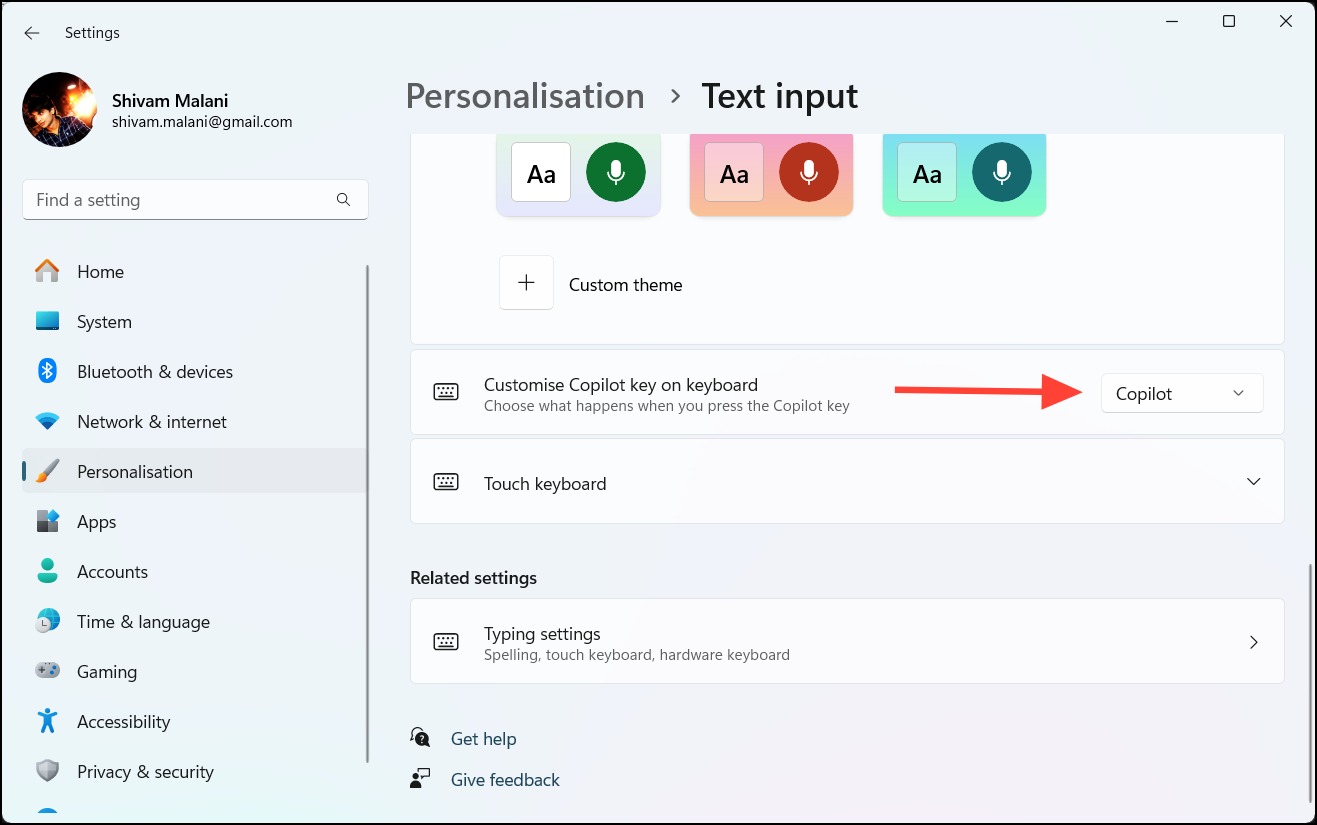Open the Copilot key dropdown
Viewport: 1317px width, 825px height.
[x=1182, y=393]
